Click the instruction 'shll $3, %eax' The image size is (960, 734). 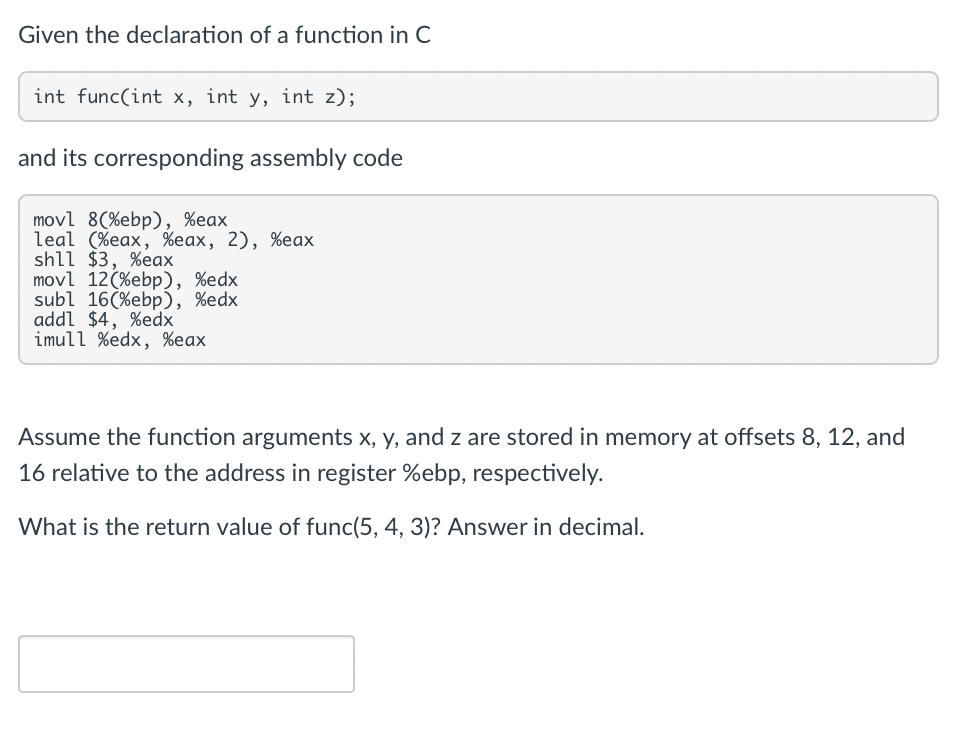tap(104, 259)
